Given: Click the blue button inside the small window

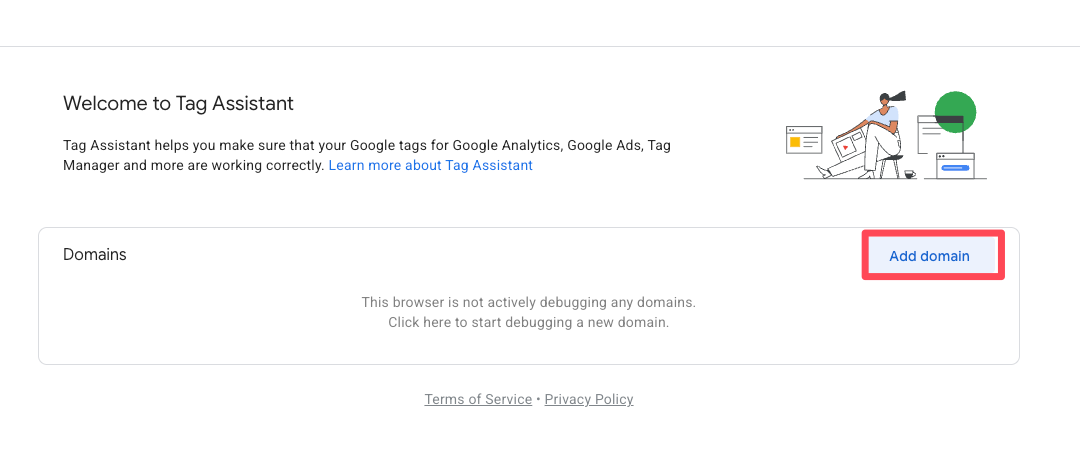Looking at the screenshot, I should [x=956, y=168].
